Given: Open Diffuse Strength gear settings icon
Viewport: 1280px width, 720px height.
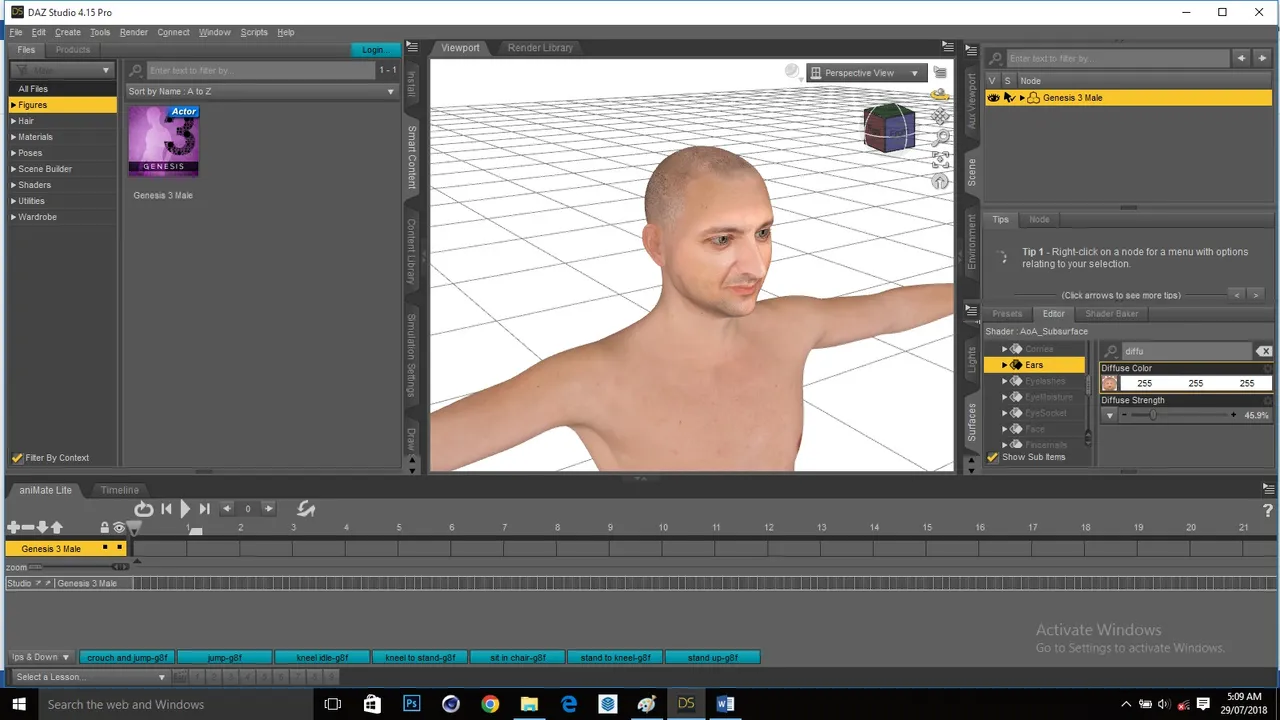Looking at the screenshot, I should pos(1268,400).
